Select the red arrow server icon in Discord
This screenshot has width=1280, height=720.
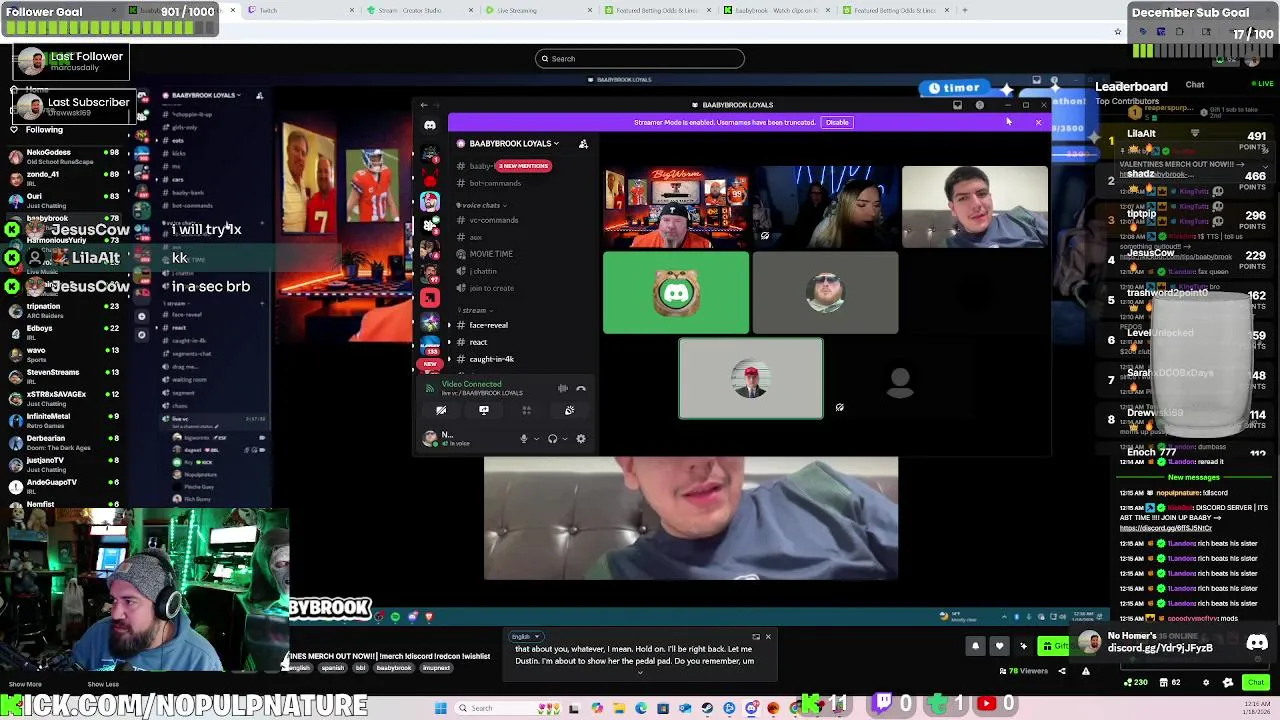pos(430,297)
